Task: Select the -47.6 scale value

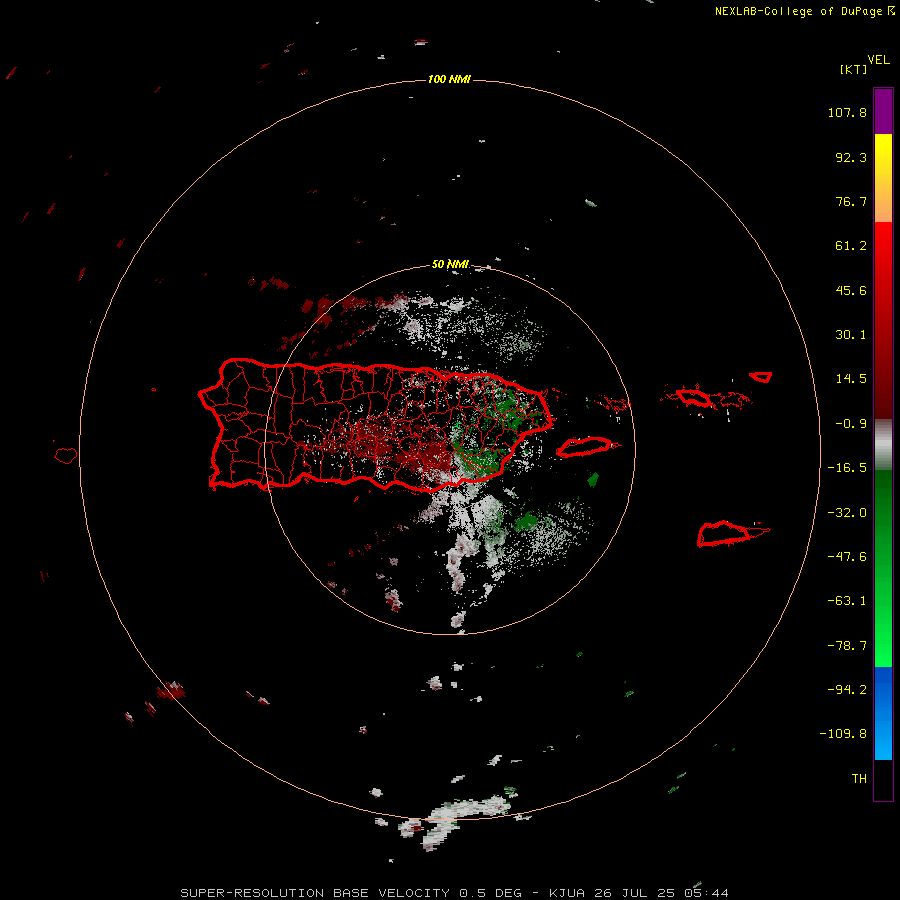Action: (847, 557)
